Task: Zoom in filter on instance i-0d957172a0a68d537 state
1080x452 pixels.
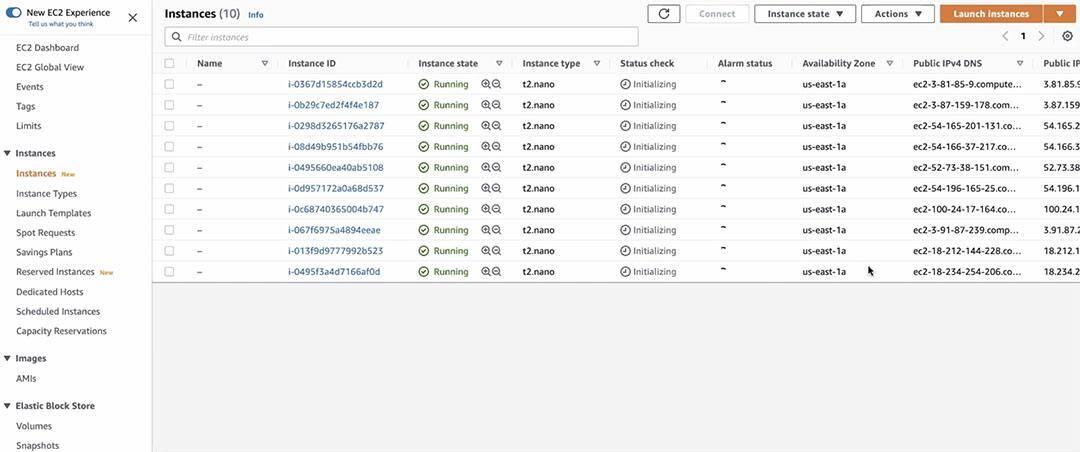Action: tap(486, 188)
